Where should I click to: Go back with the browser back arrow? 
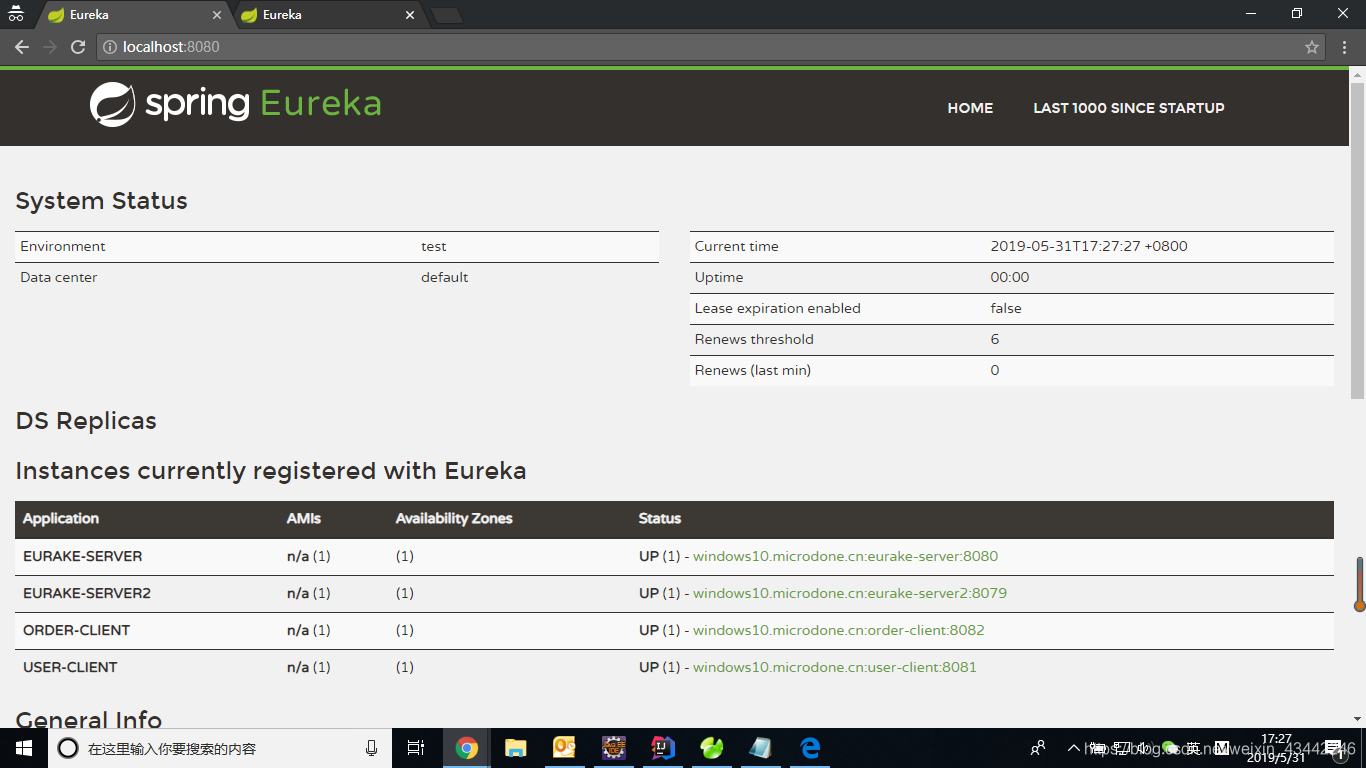pos(22,47)
